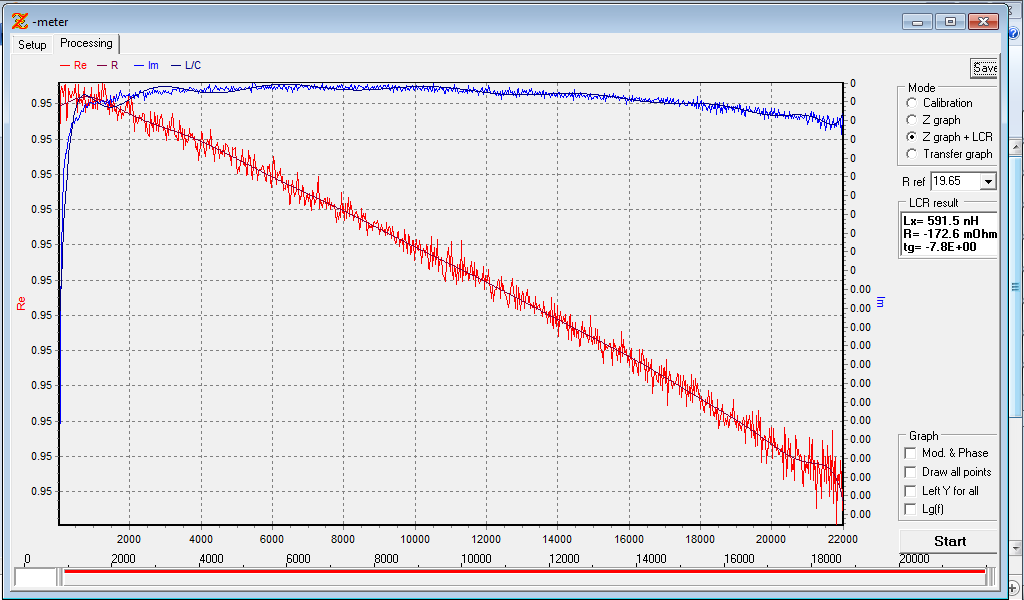Viewport: 1024px width, 600px height.
Task: Click the Z-meter application icon
Action: [x=20, y=22]
